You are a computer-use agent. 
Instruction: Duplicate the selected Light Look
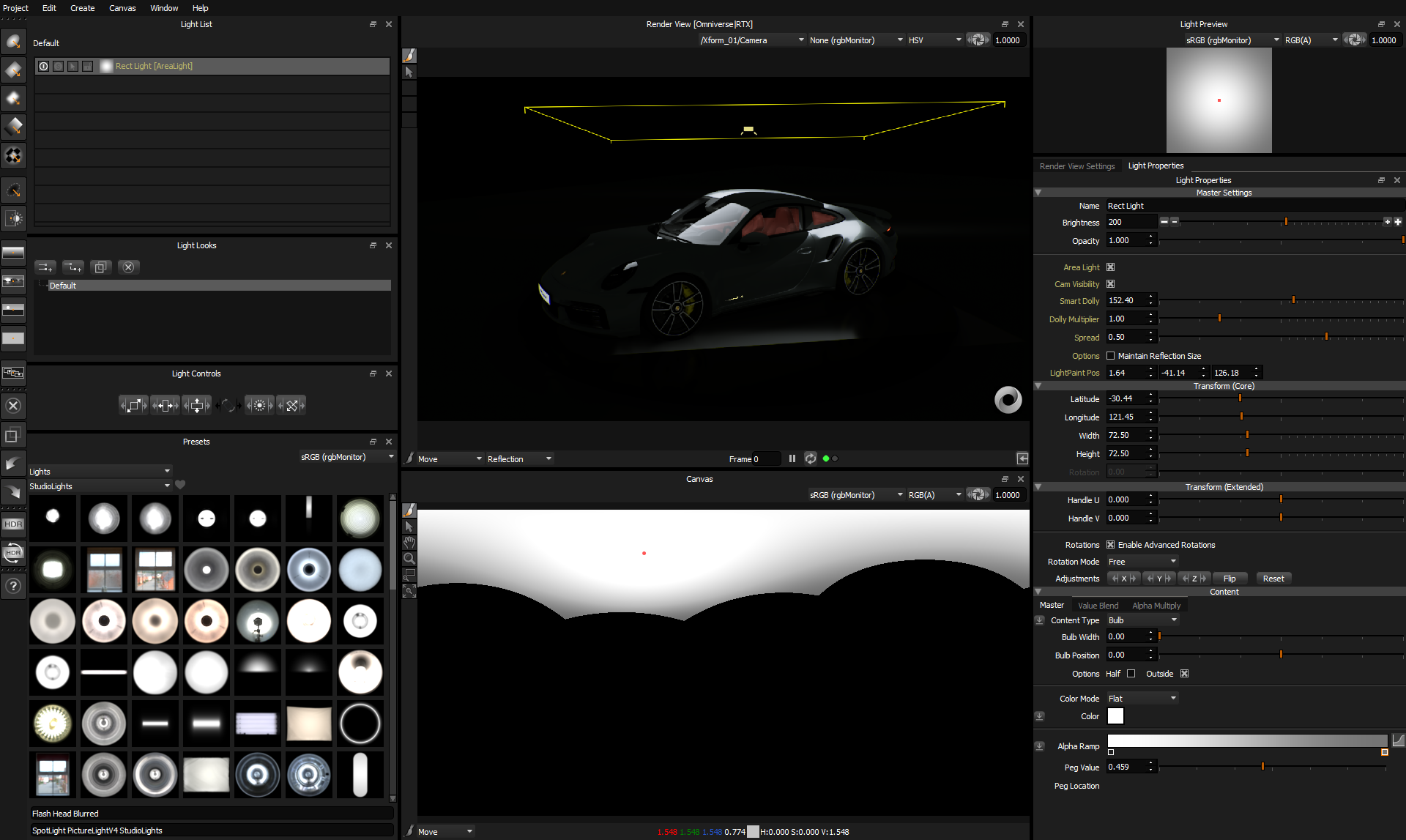point(100,267)
